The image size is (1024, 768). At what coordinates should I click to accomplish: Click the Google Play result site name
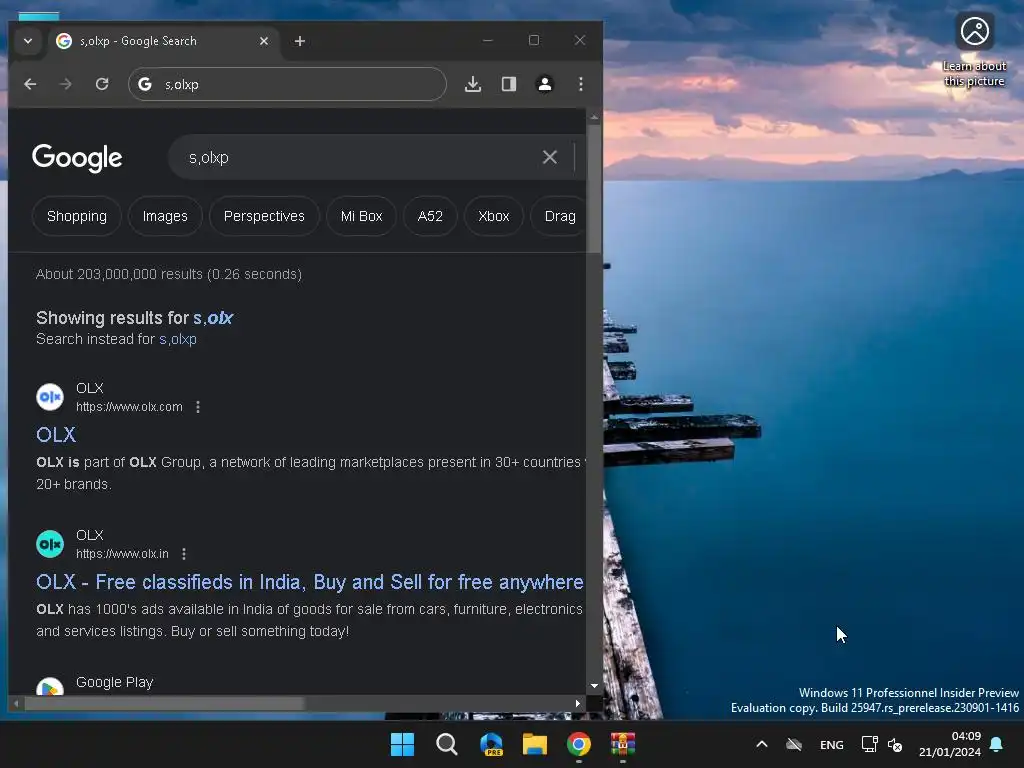pos(114,682)
